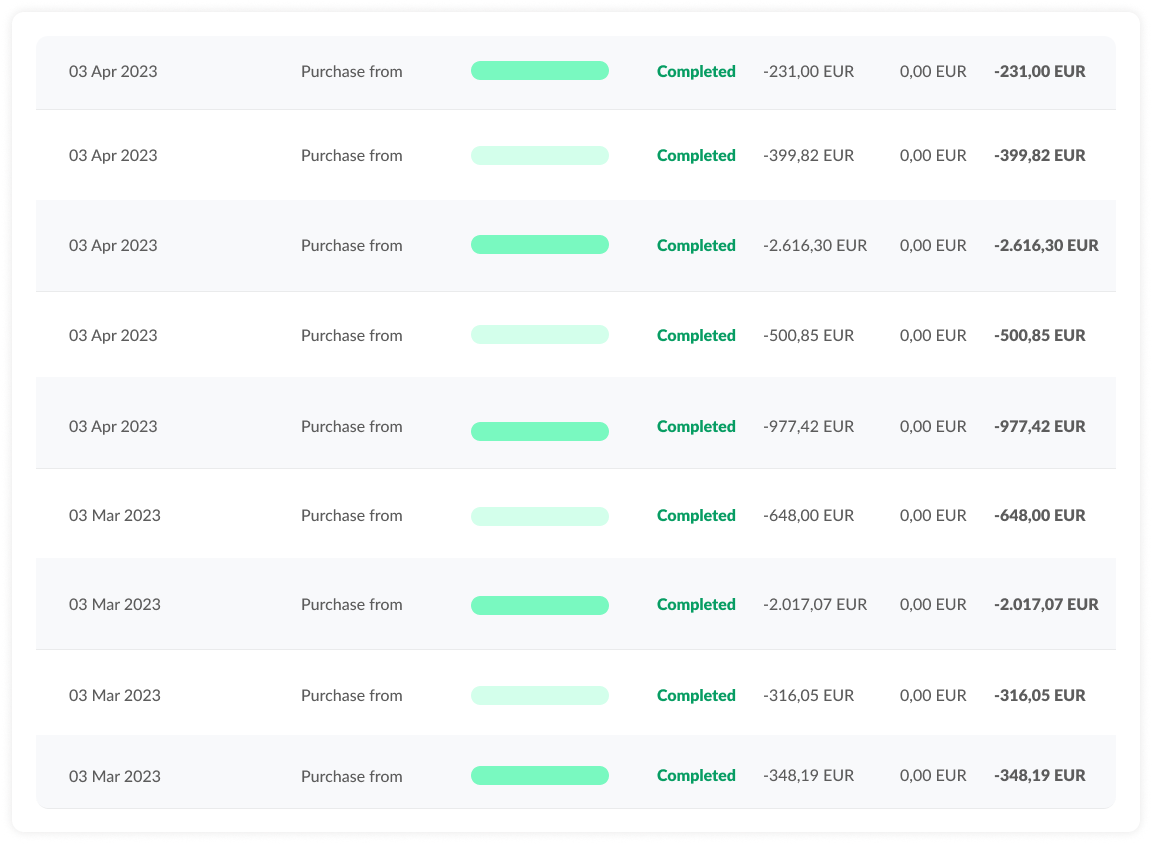Select the merchant pill on the -231,00 EUR row
1152x844 pixels.
click(540, 71)
